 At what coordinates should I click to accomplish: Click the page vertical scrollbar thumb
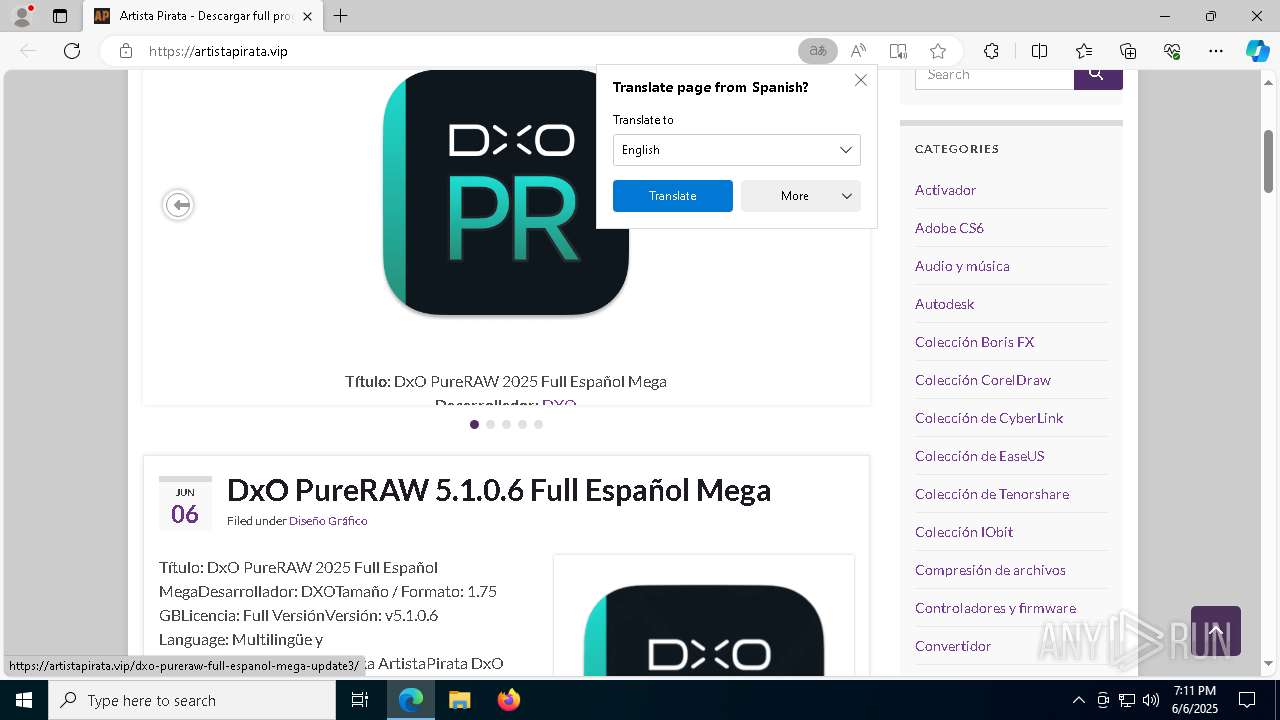point(1268,161)
